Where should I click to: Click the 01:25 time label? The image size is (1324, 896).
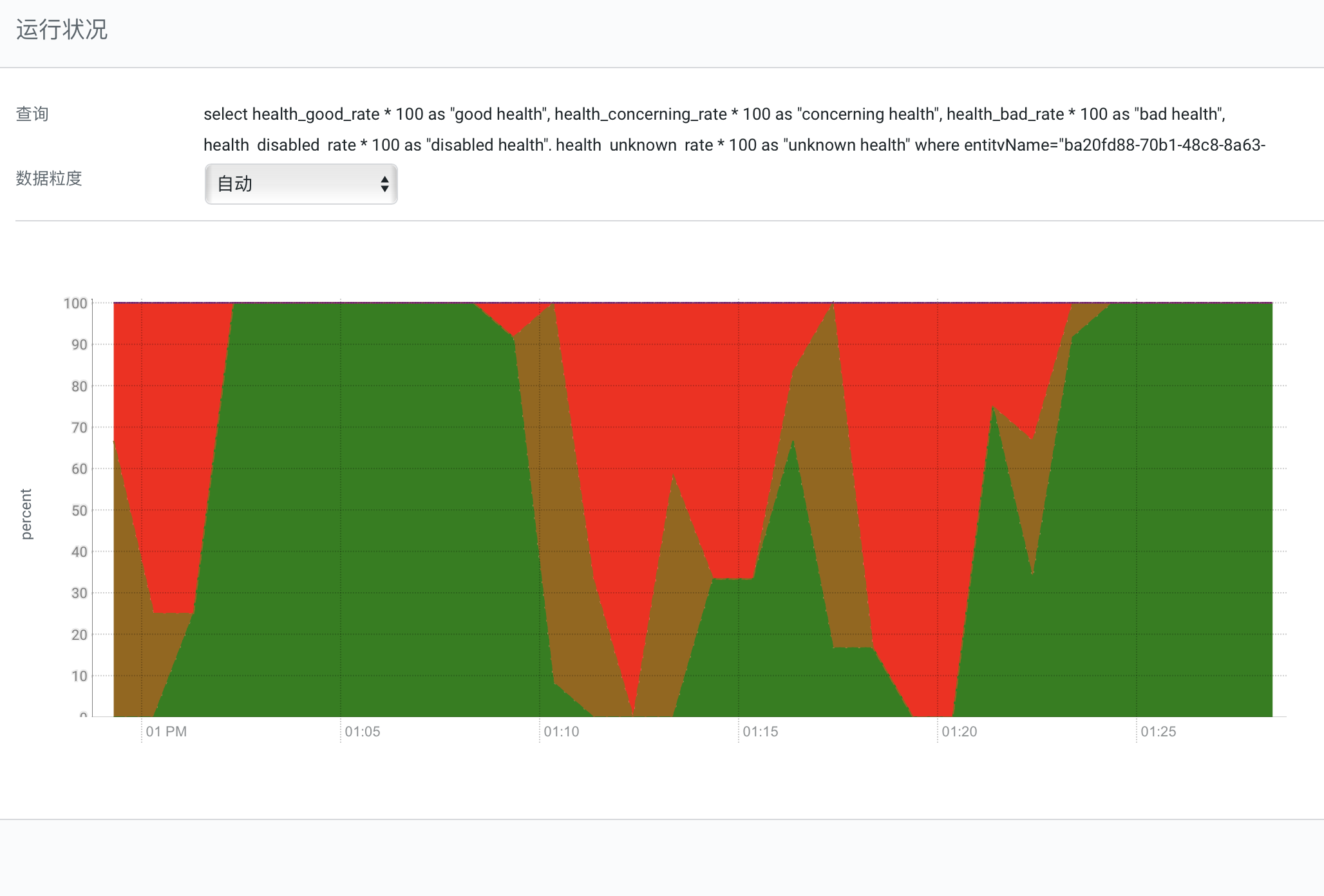[x=1160, y=732]
